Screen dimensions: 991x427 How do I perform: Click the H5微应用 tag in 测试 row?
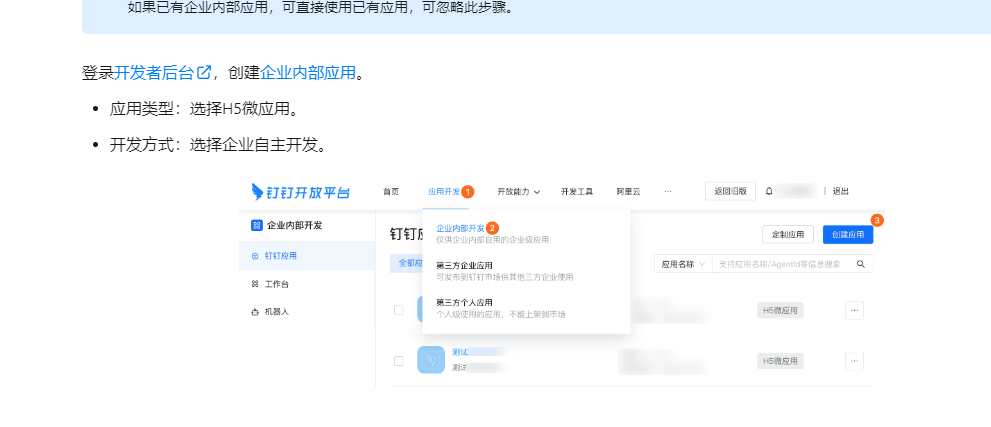781,361
